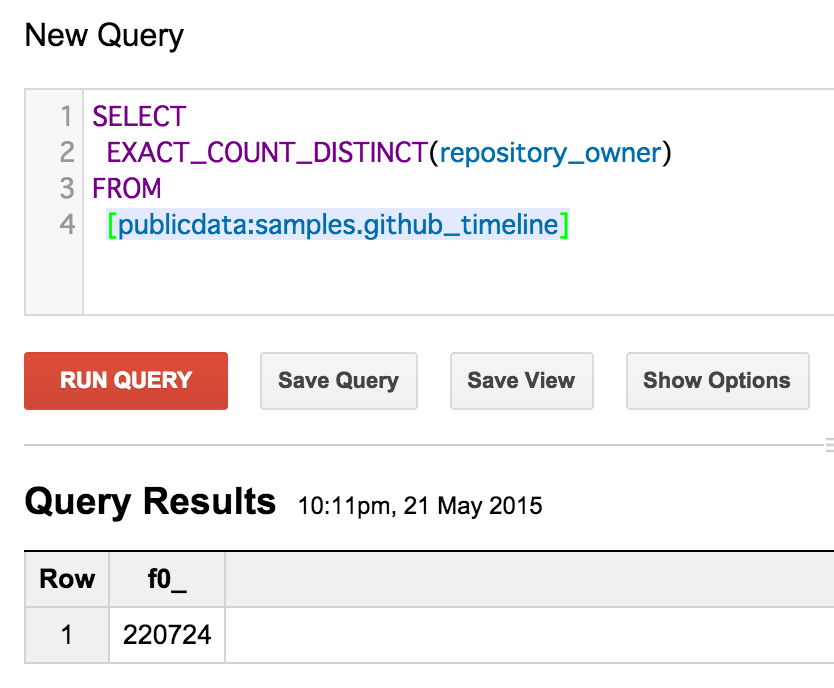This screenshot has height=688, width=834.
Task: Click the Query Results heading
Action: click(150, 501)
